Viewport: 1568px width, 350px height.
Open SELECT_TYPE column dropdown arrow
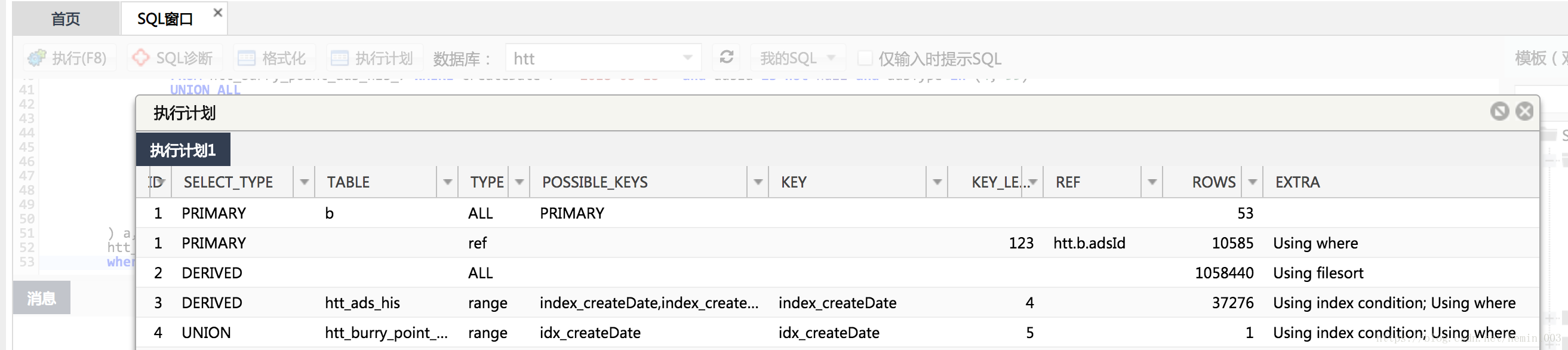304,182
